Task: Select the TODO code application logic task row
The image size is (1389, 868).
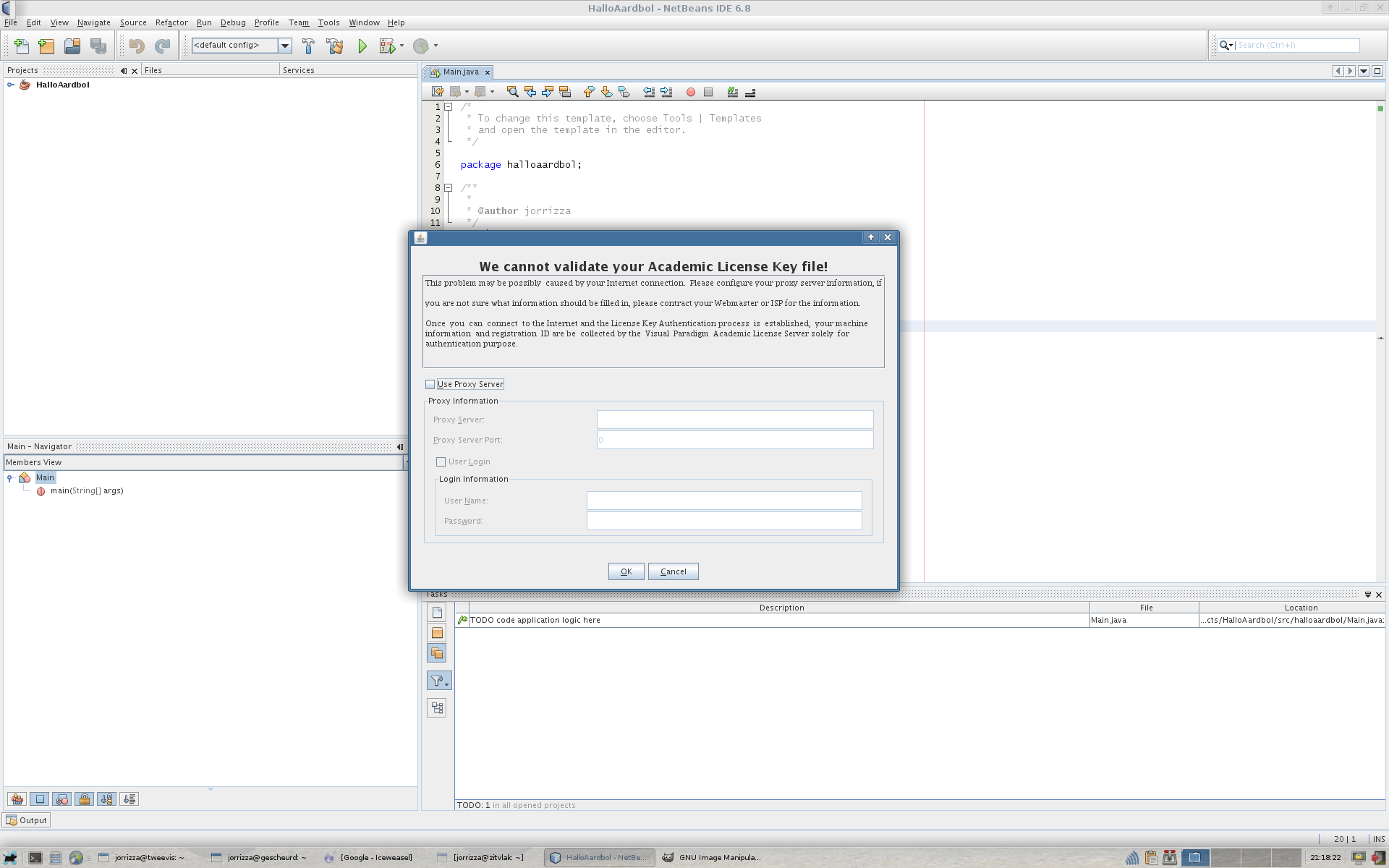Action: click(x=920, y=620)
